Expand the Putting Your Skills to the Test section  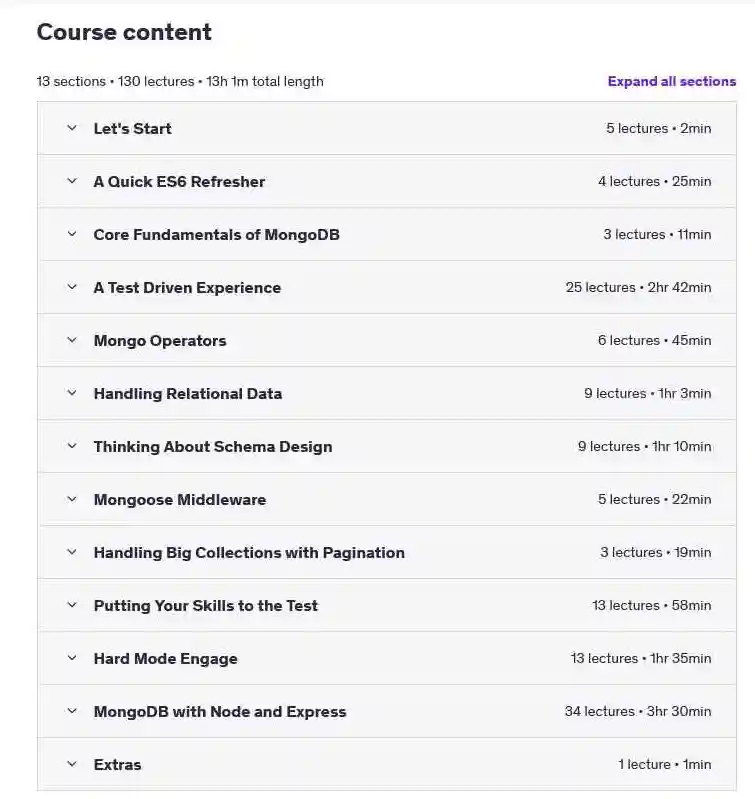pyautogui.click(x=387, y=605)
